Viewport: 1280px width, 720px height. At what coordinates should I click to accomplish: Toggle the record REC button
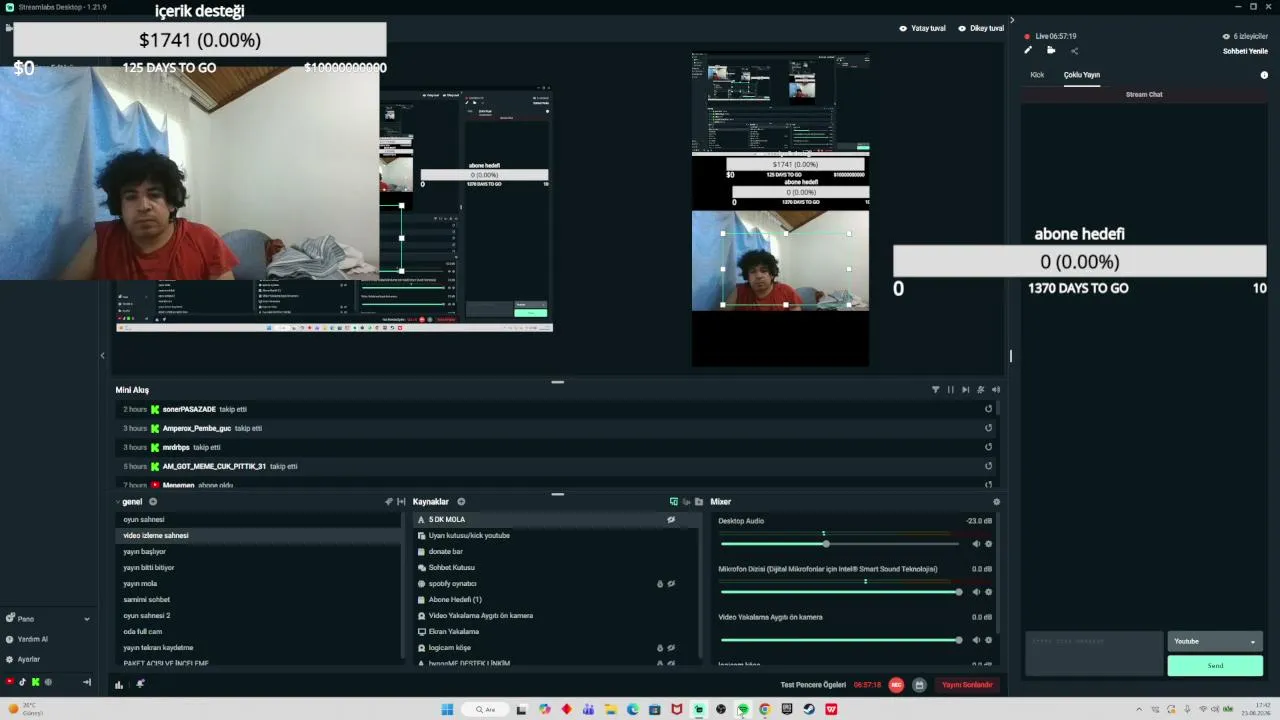click(896, 685)
